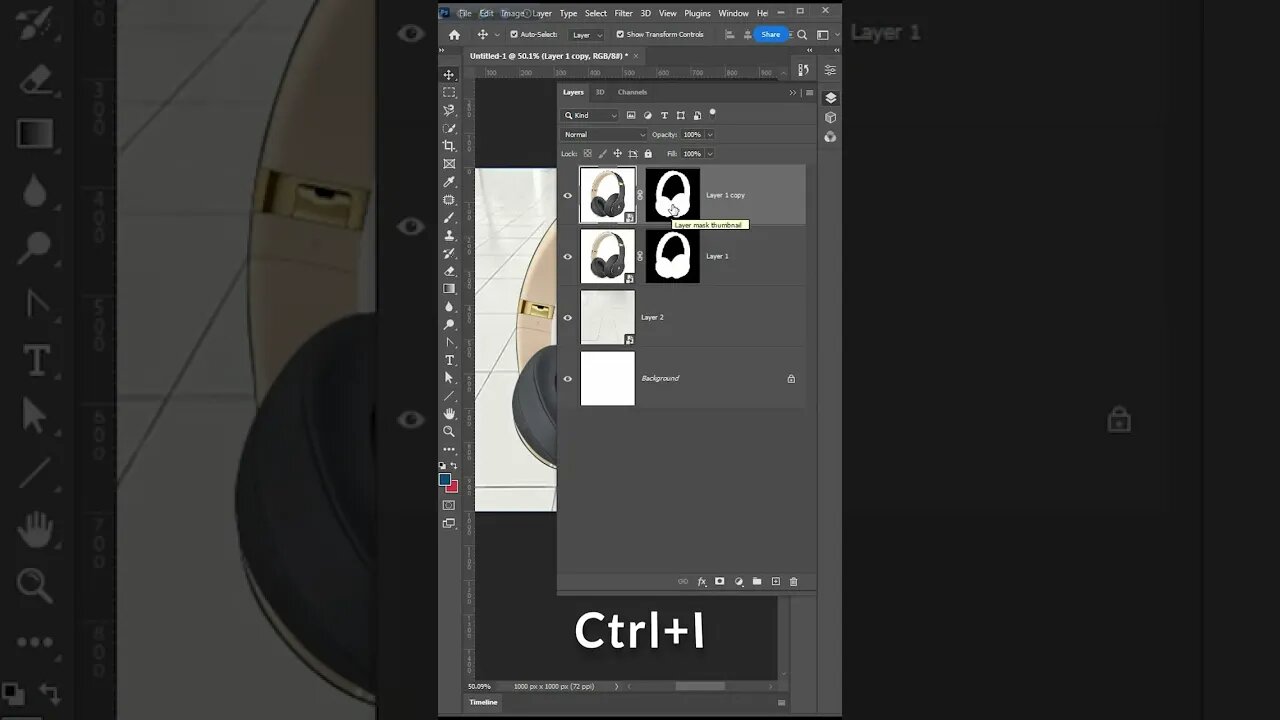Open the Kind filter dropdown
The height and width of the screenshot is (720, 1280).
(591, 116)
